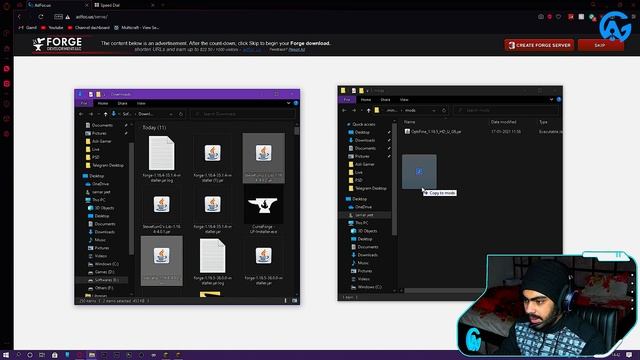Click the red SKIP button
Viewport: 640px width, 360px height.
coord(600,45)
